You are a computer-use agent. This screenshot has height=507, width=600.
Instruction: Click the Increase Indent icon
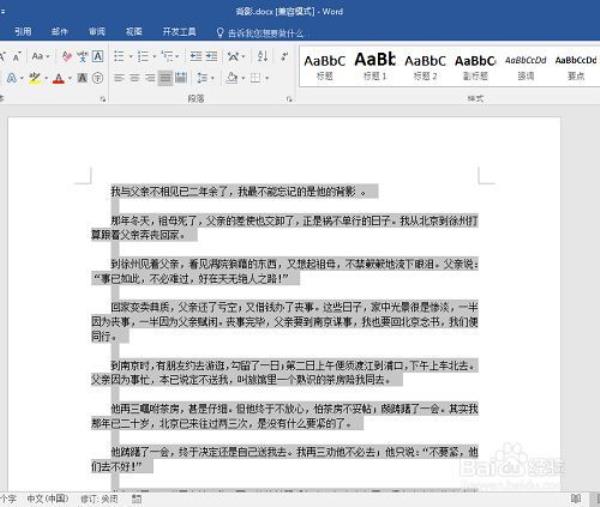[211, 57]
